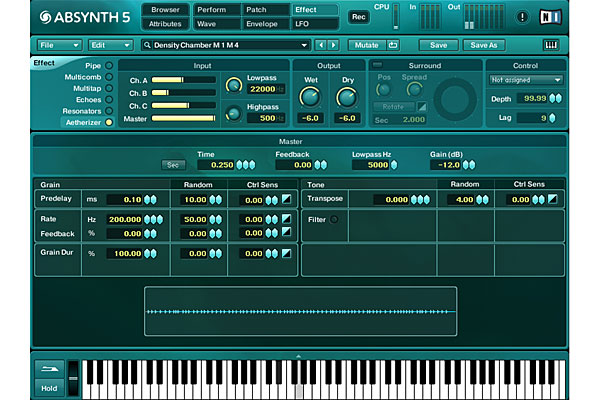
Task: Click the Absynth 5 logo
Action: click(85, 17)
